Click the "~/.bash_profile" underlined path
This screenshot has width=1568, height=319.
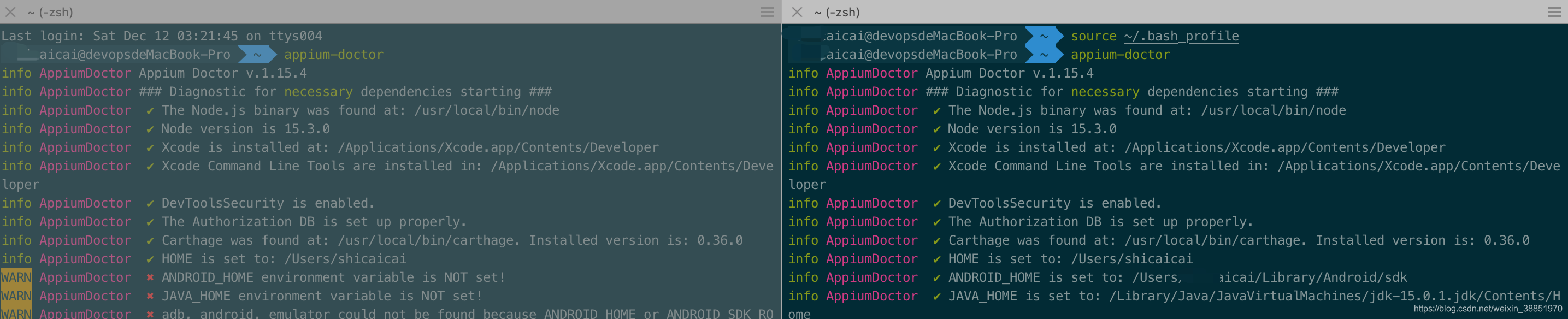(x=1182, y=36)
